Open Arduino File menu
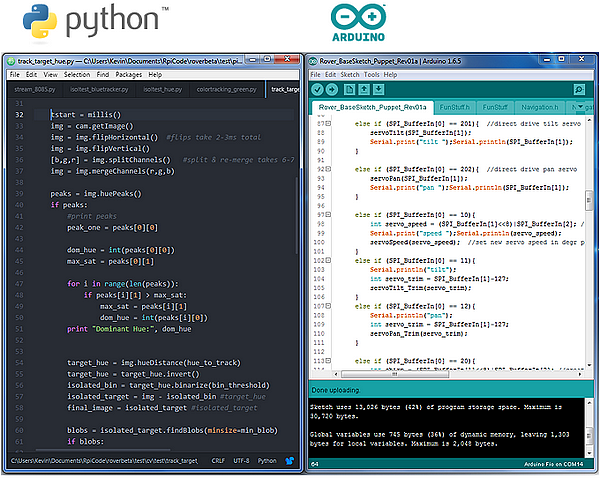Screen dimensions: 600x478 [315, 75]
